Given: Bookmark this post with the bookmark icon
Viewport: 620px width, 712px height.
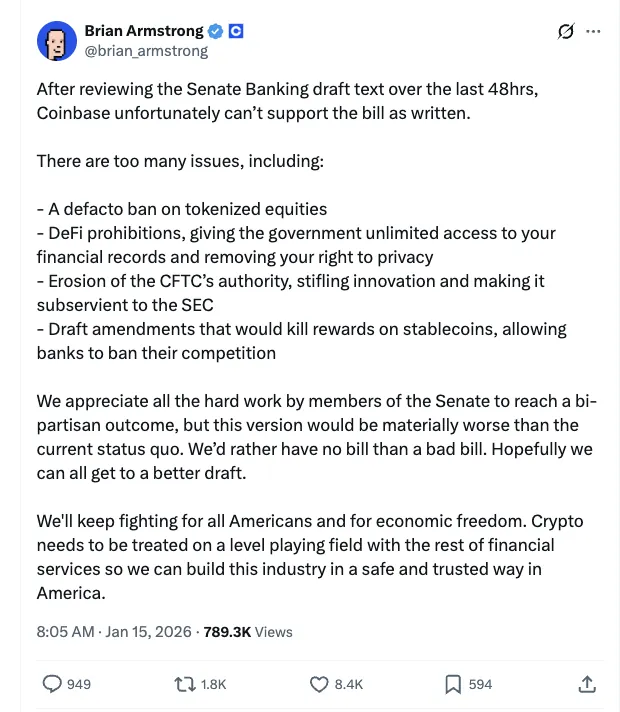Looking at the screenshot, I should 453,684.
